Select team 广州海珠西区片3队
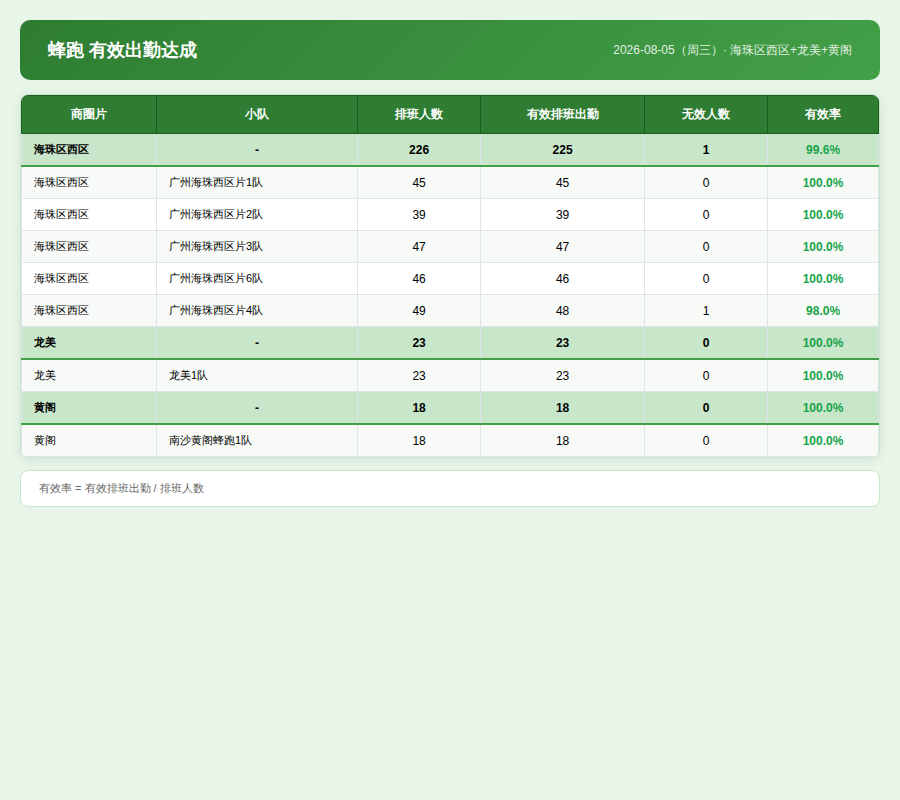Image resolution: width=900 pixels, height=800 pixels. click(x=216, y=247)
